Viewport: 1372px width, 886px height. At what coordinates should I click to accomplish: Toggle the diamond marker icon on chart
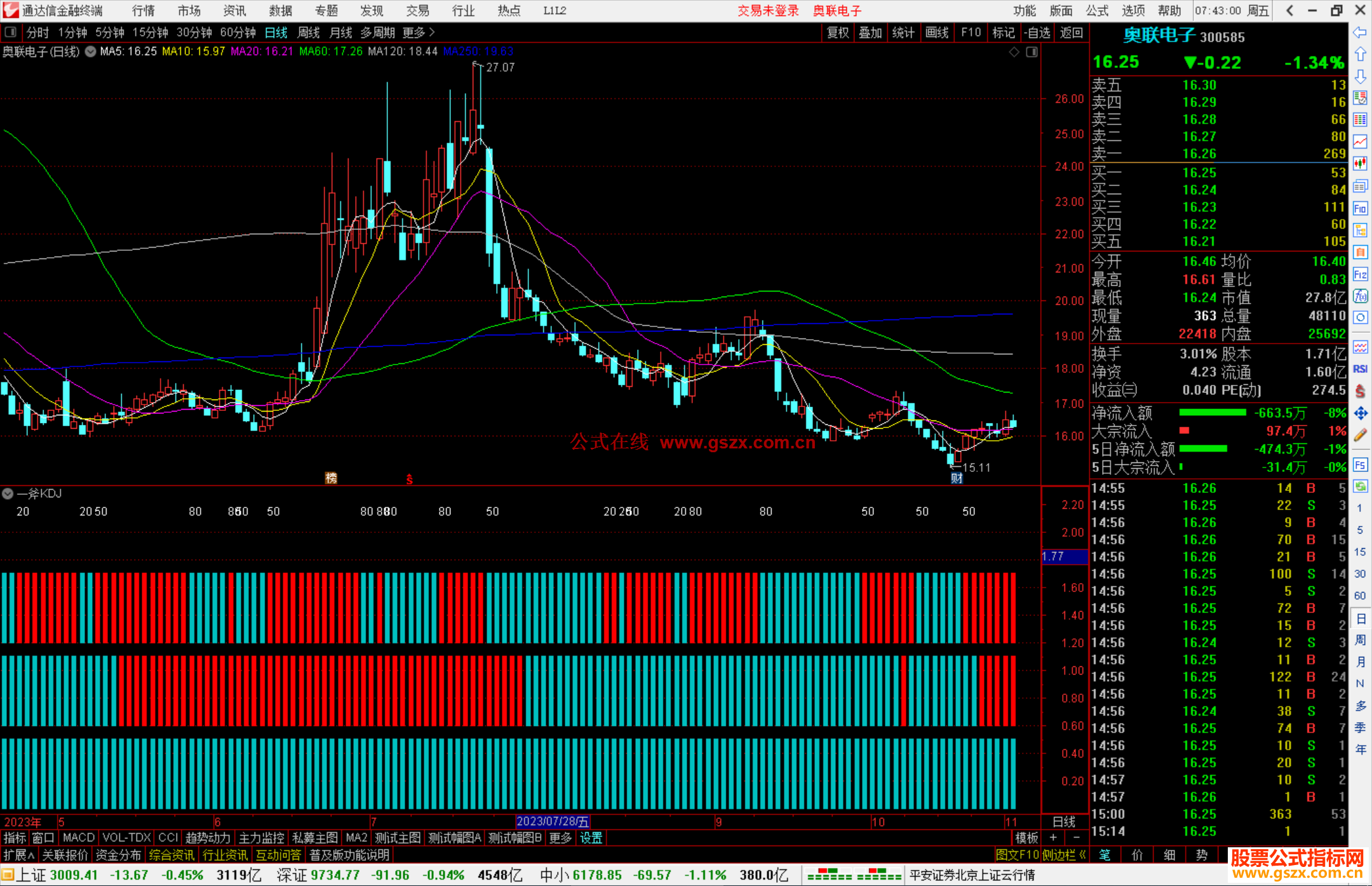[x=1014, y=52]
